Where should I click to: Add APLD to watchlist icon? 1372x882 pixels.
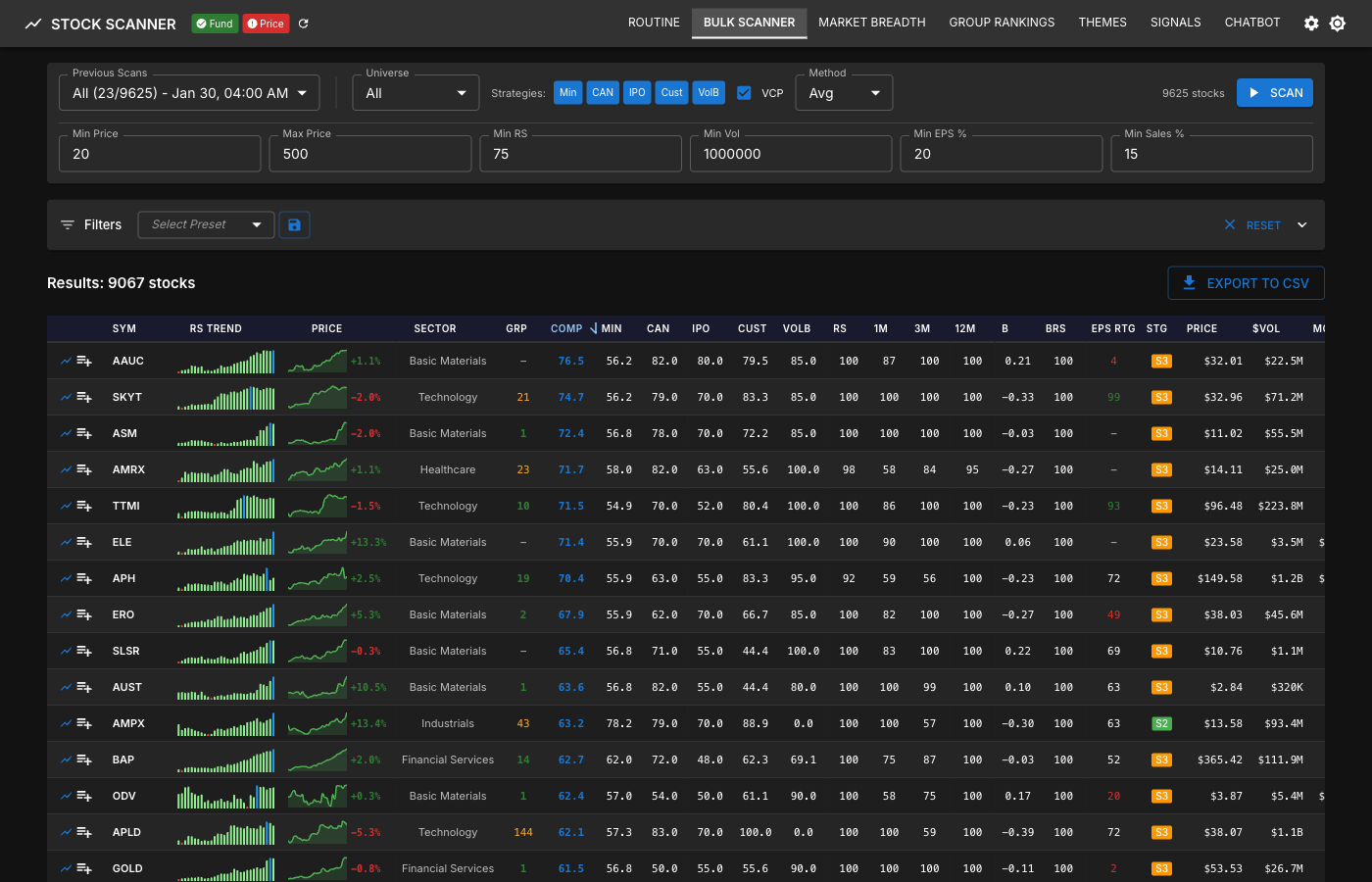pyautogui.click(x=84, y=832)
